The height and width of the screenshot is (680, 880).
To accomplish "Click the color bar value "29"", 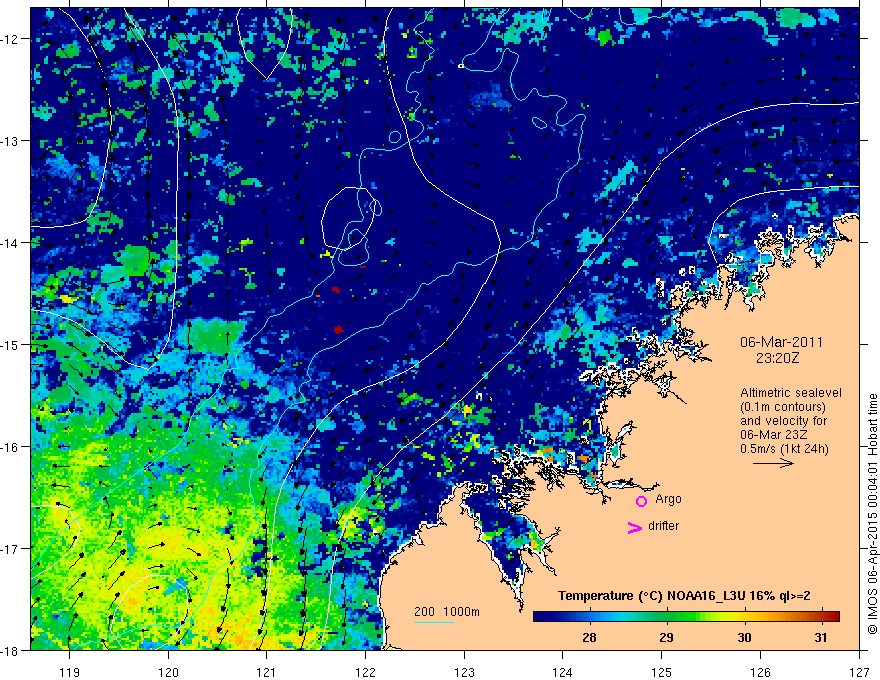I will pyautogui.click(x=666, y=638).
